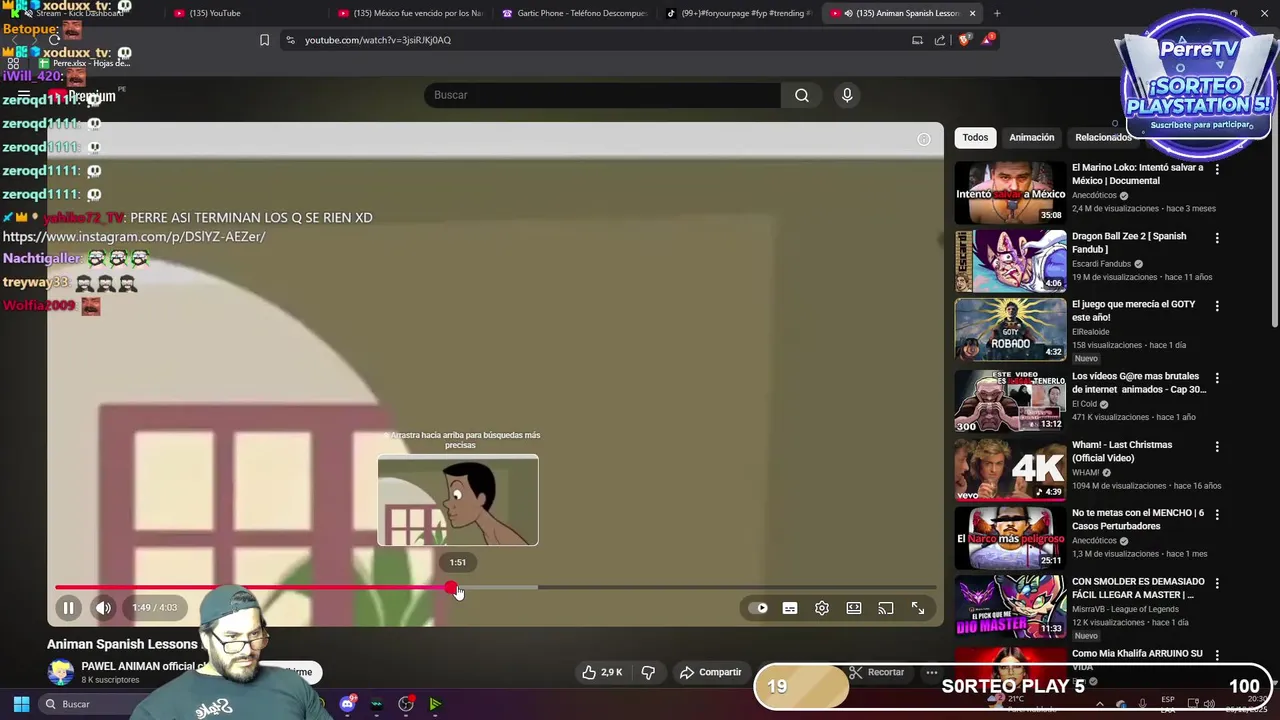The height and width of the screenshot is (720, 1280).
Task: Open options menu for 'El juego que merecía' video
Action: pos(1217,307)
